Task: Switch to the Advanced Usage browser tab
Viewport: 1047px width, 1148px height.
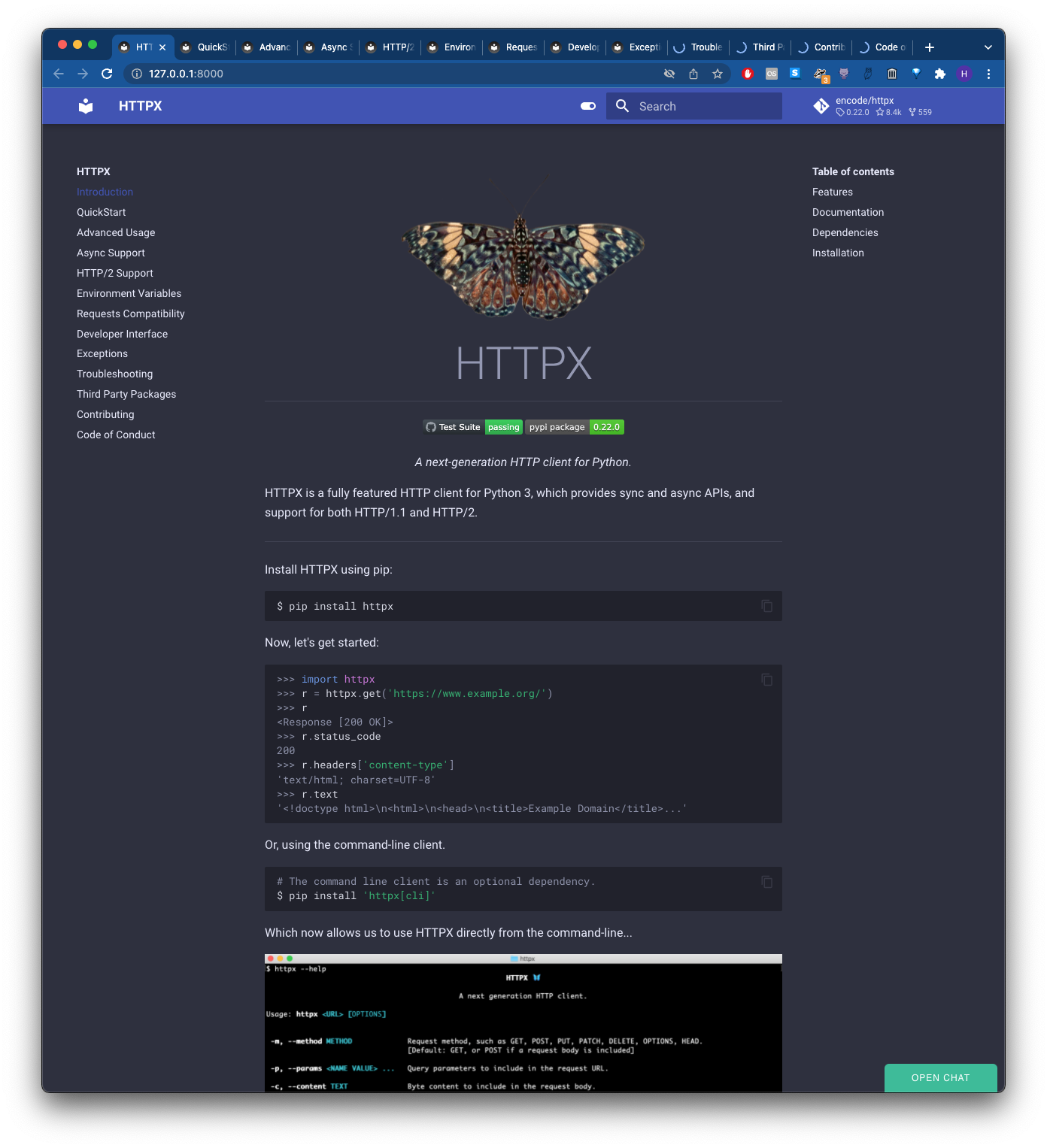Action: point(267,47)
